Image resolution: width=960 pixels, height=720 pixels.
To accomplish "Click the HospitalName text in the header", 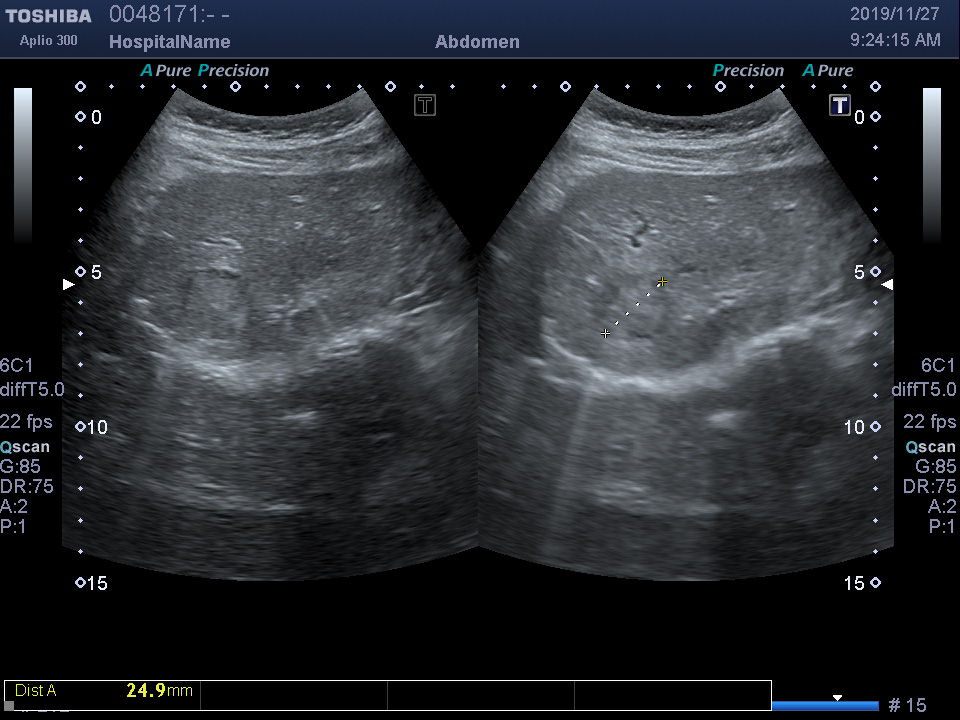I will pyautogui.click(x=169, y=42).
